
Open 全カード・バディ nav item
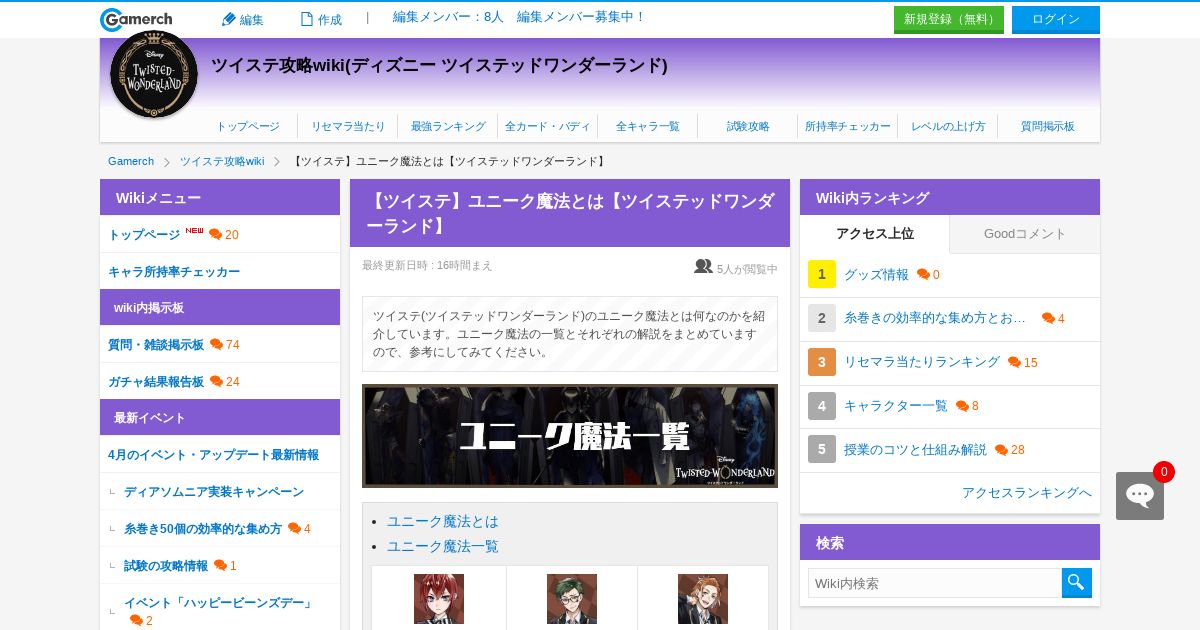tap(548, 126)
